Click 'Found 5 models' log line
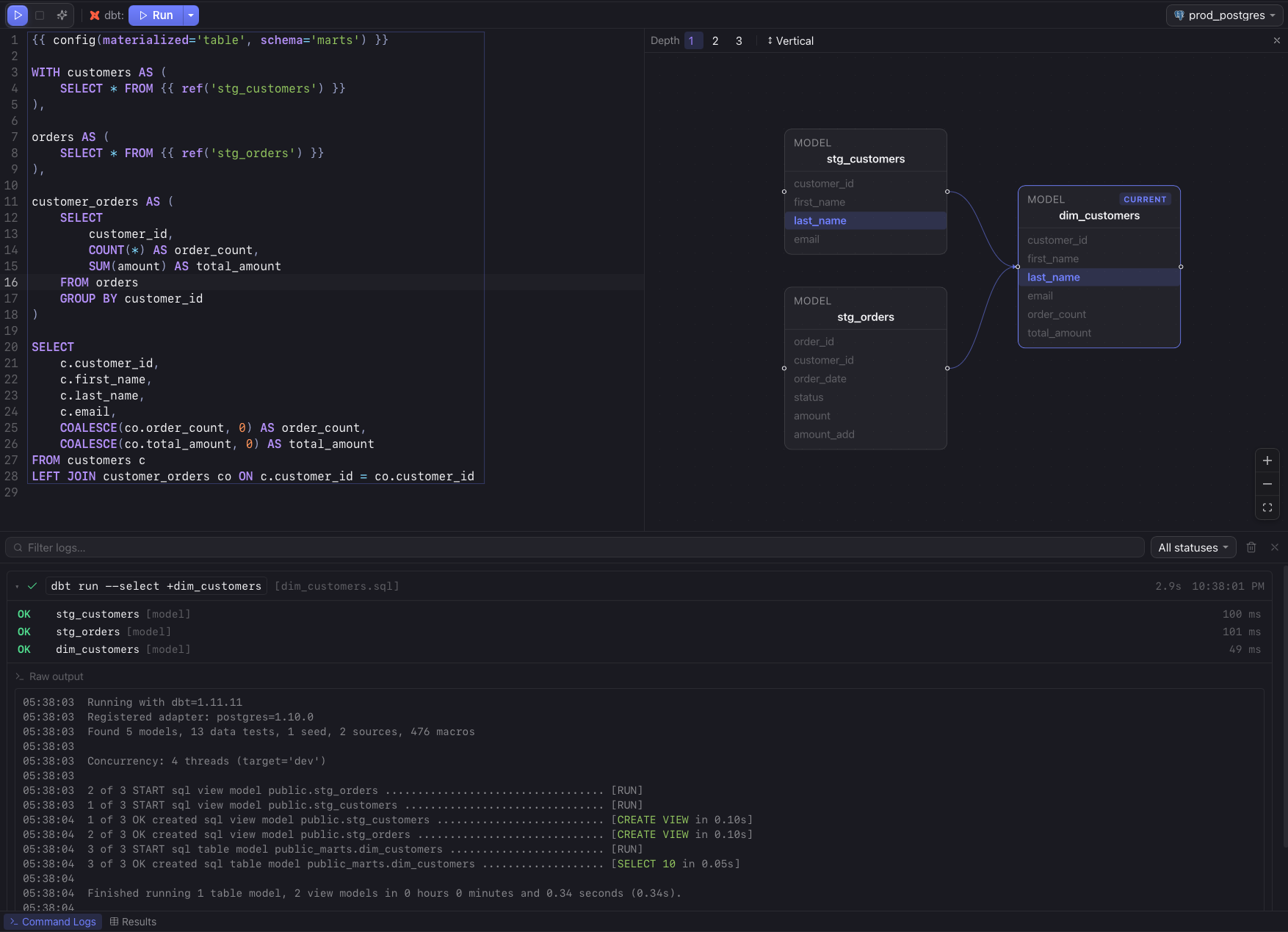Screen dimensions: 1288x932 click(249, 731)
